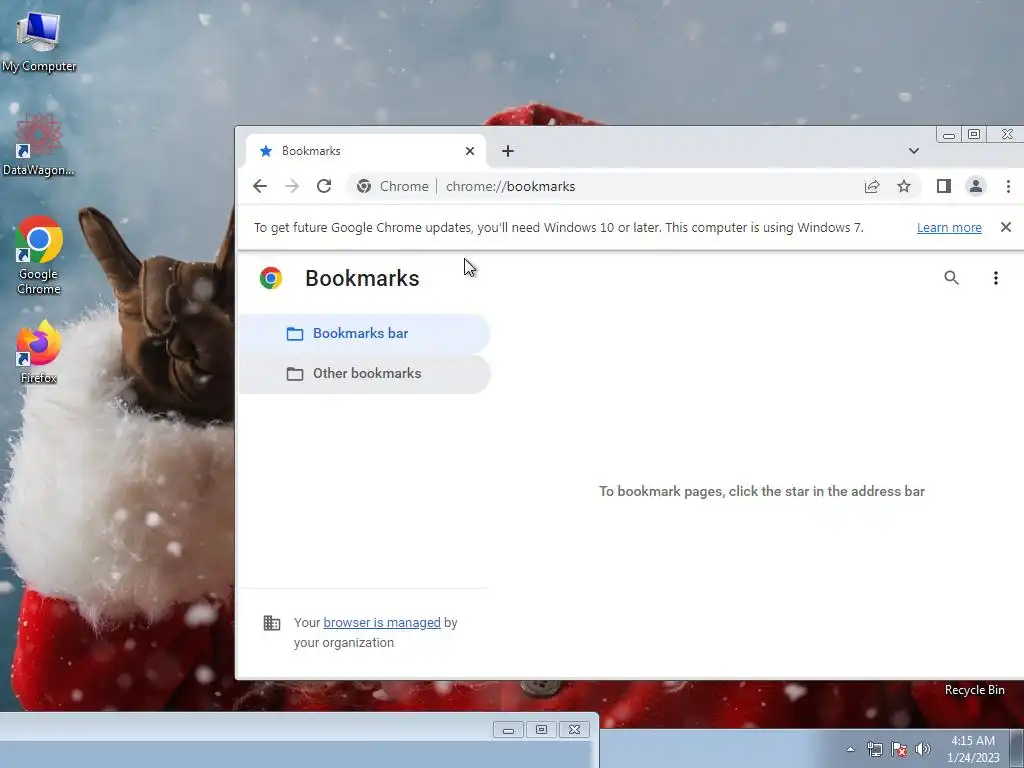The image size is (1024, 768).
Task: Minimize the Chrome window
Action: coord(949,135)
